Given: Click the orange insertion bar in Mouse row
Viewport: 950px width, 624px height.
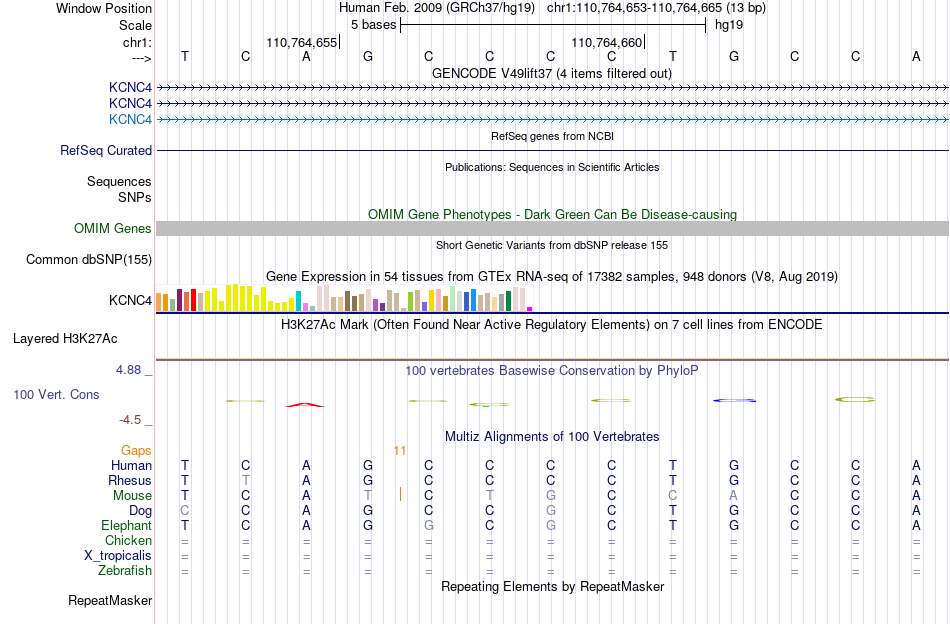Looking at the screenshot, I should (400, 494).
